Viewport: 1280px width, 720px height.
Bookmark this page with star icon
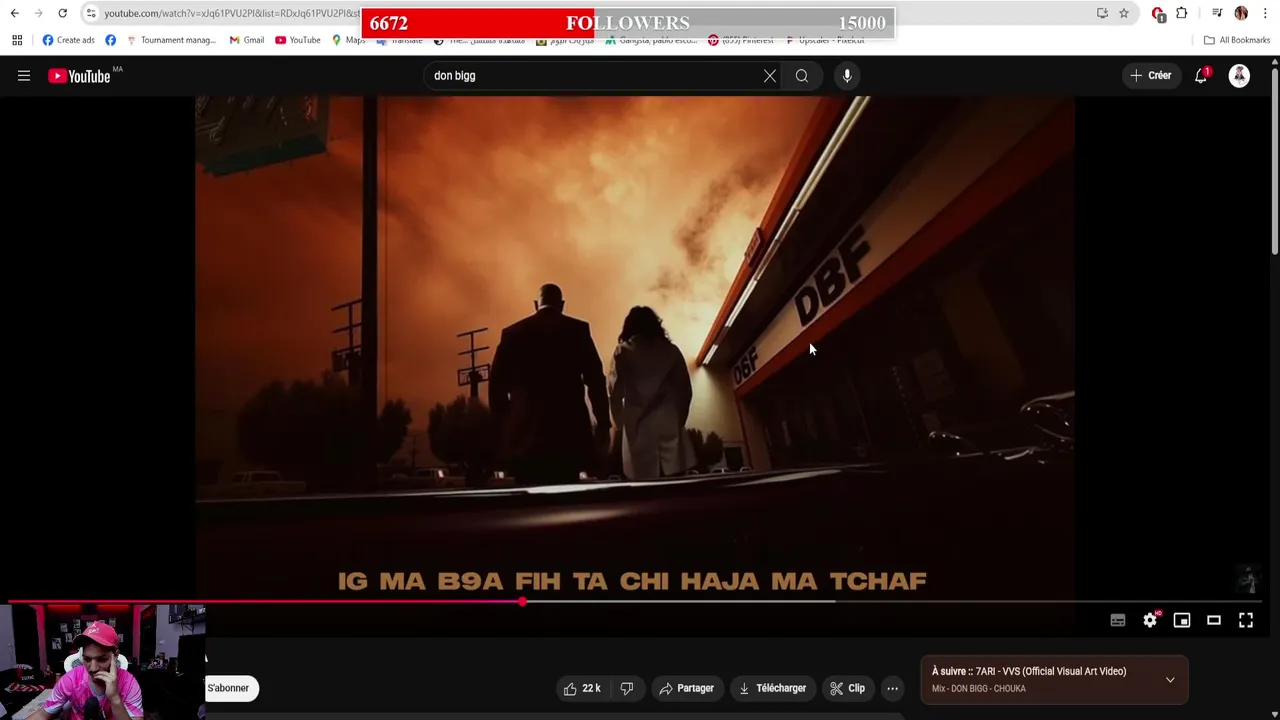click(x=1124, y=13)
